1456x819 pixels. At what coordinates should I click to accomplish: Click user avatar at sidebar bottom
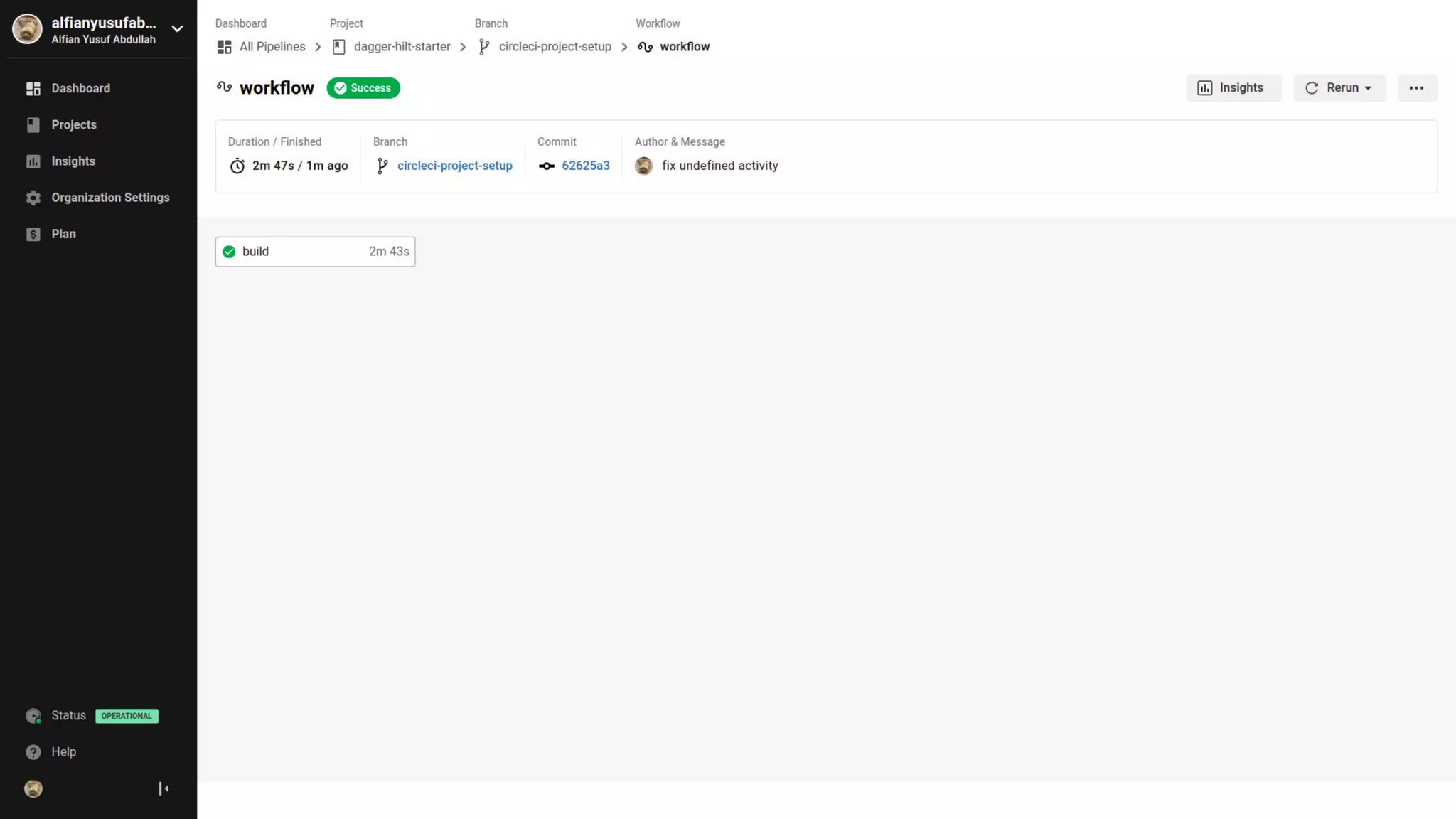click(x=33, y=788)
